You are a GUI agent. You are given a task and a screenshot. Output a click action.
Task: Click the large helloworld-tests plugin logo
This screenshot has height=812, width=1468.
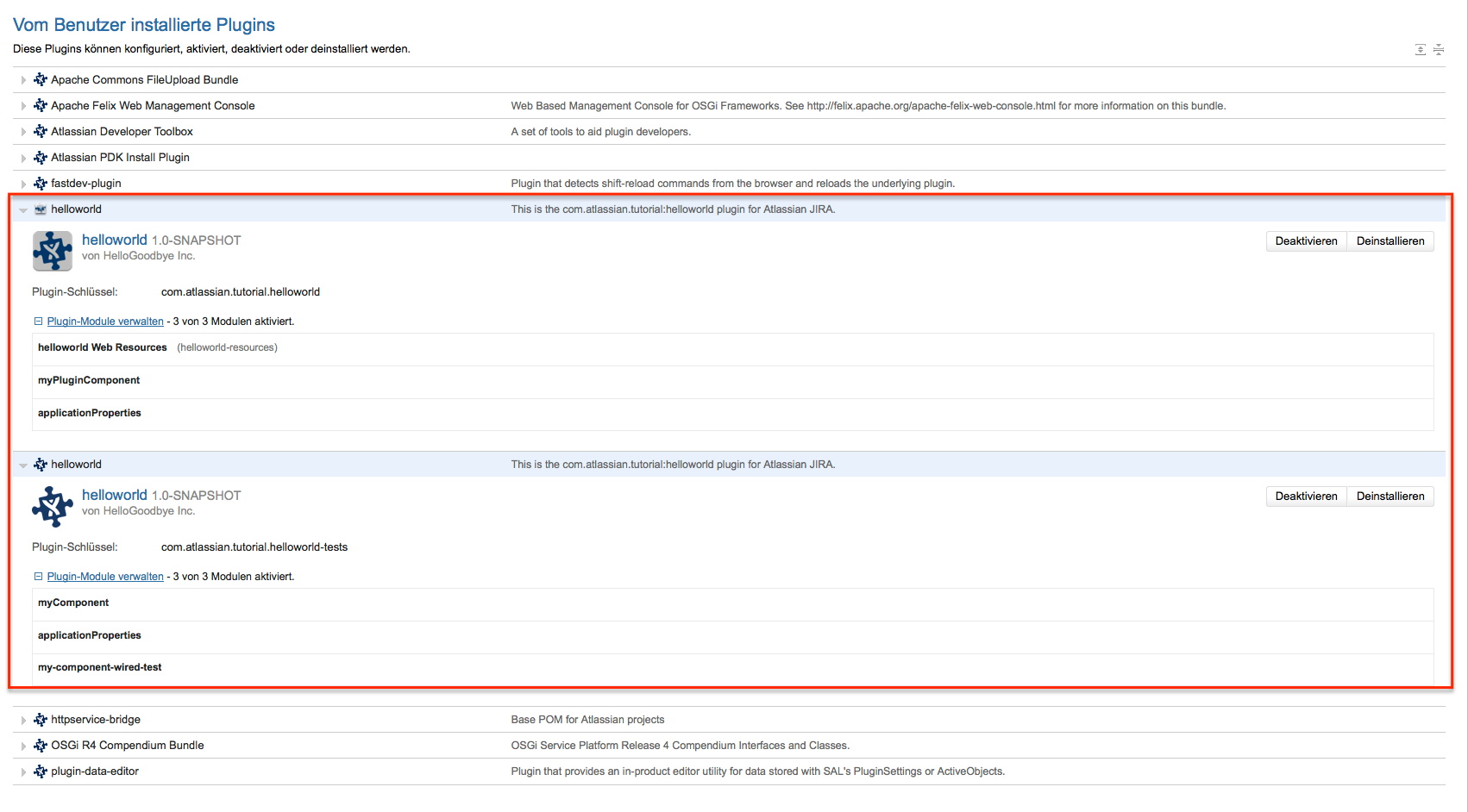pyautogui.click(x=53, y=506)
